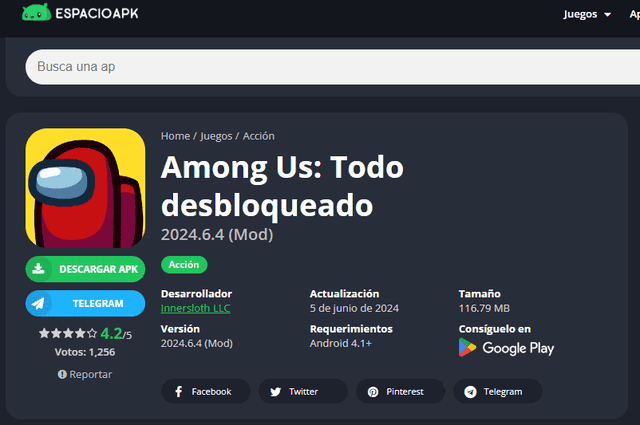Click the 'Votos: 1,256' text

(x=85, y=352)
